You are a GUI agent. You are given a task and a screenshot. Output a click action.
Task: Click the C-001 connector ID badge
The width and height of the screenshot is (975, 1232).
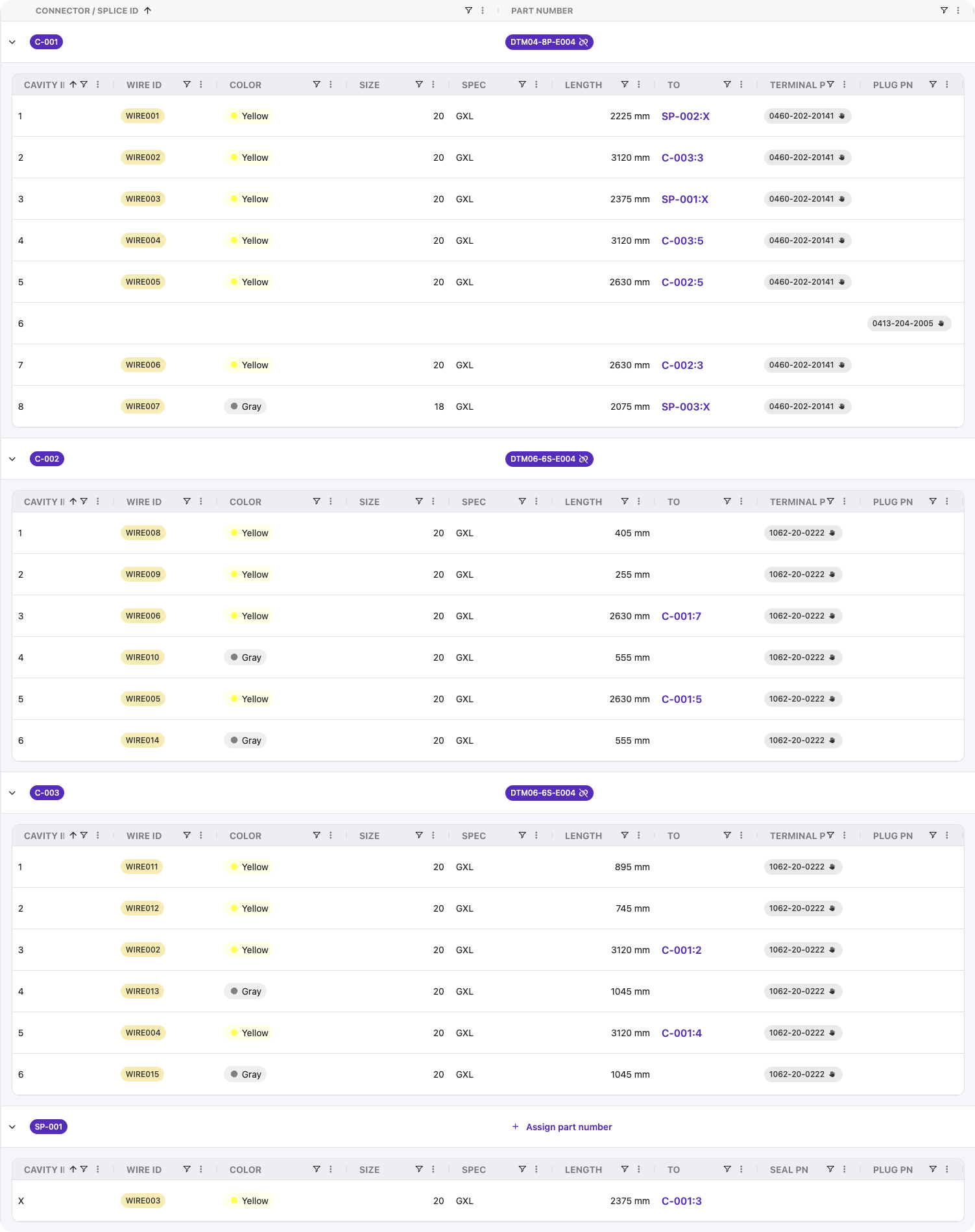(x=46, y=42)
